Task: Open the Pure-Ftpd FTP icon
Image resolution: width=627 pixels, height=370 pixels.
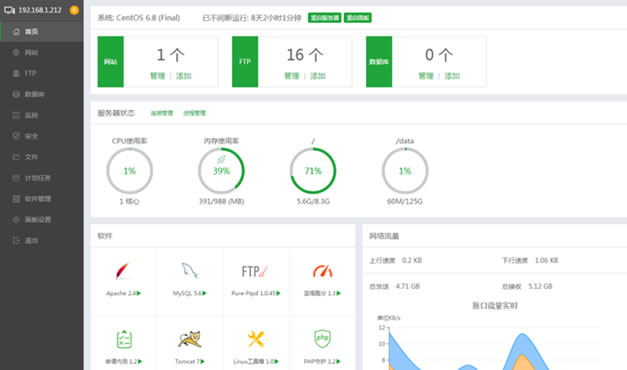Action: 255,271
